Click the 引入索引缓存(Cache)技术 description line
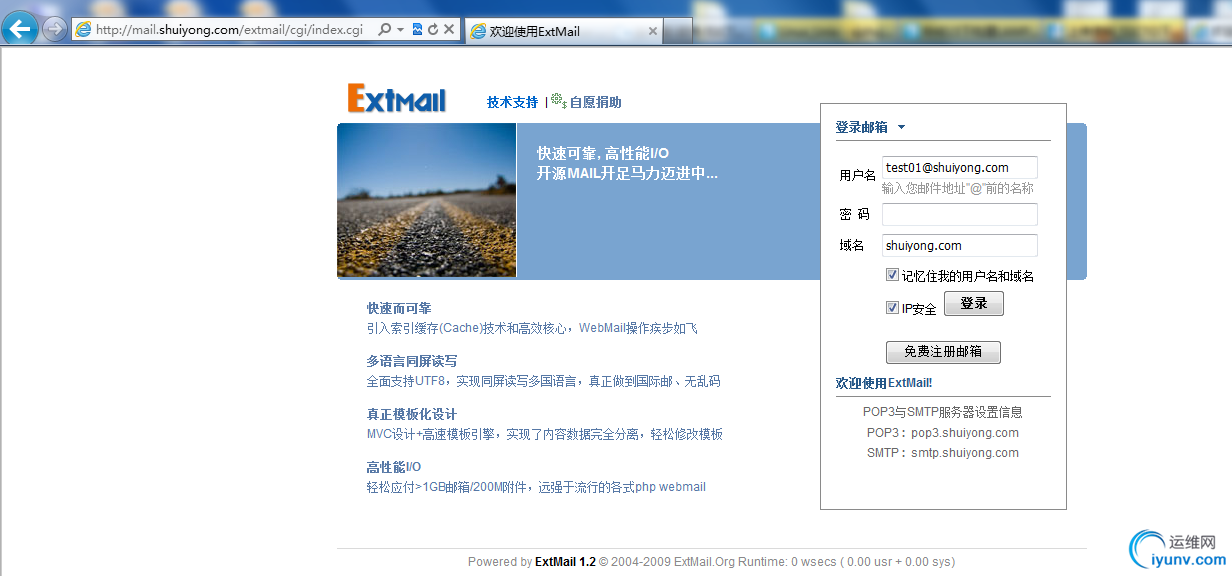 tap(532, 328)
